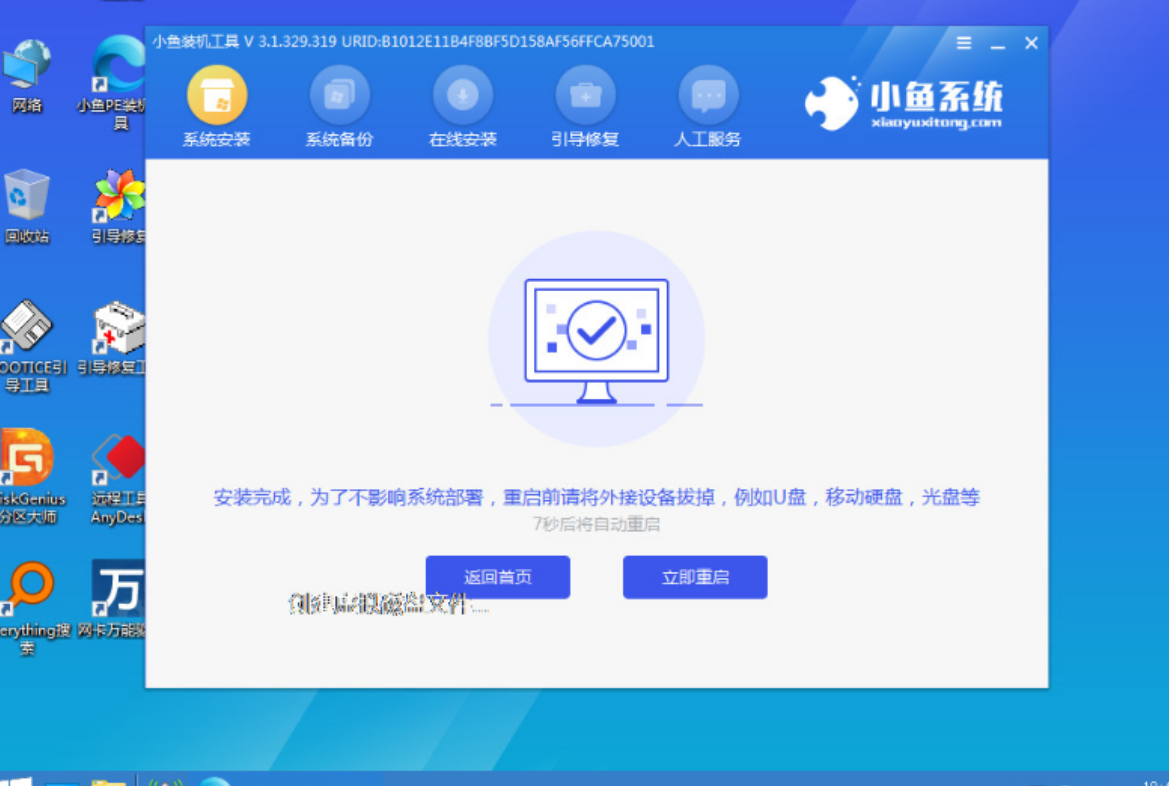Viewport: 1169px width, 786px height.
Task: Select the 系统安装 tab icon
Action: pos(216,97)
